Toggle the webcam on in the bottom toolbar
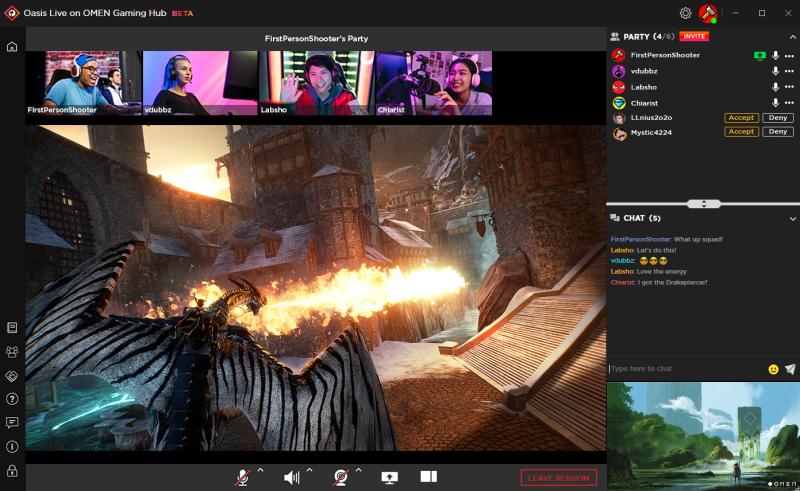 click(341, 477)
